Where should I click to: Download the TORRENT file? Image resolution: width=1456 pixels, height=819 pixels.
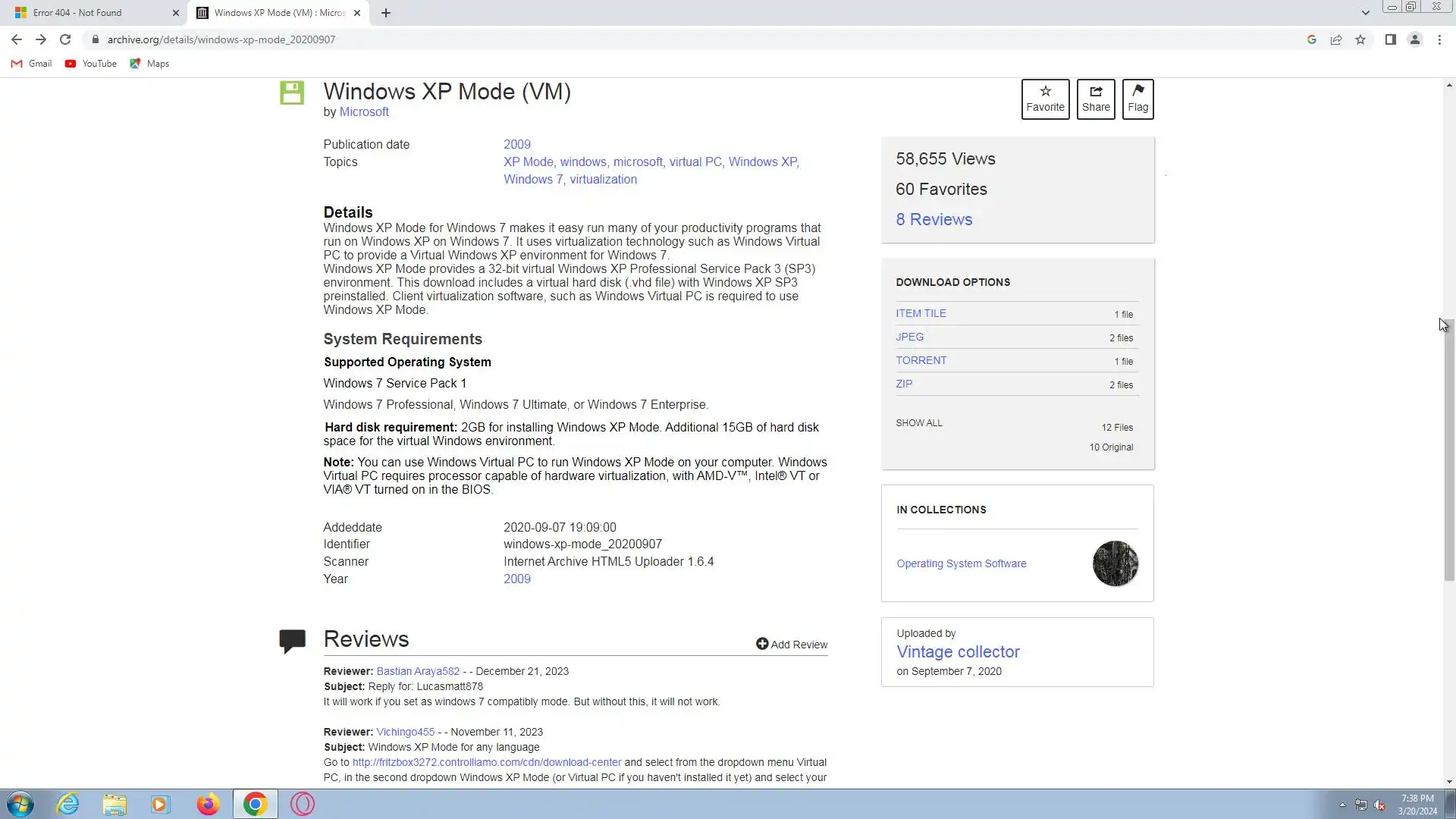click(x=921, y=360)
